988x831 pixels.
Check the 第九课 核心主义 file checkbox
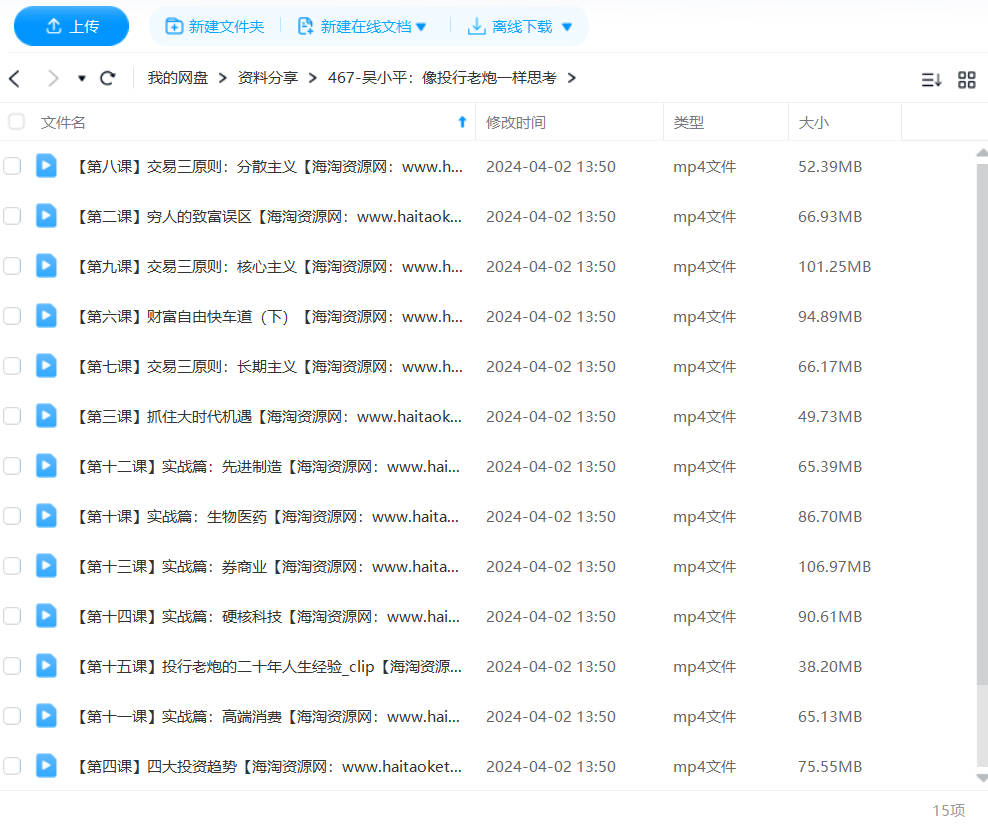coord(12,266)
